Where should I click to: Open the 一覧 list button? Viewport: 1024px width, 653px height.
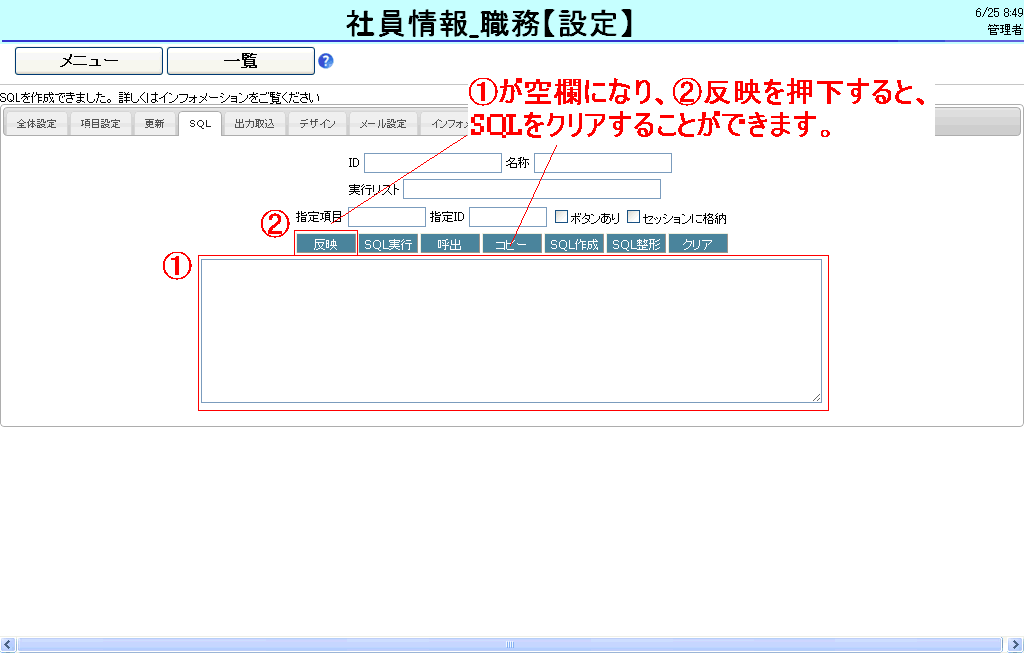point(240,61)
